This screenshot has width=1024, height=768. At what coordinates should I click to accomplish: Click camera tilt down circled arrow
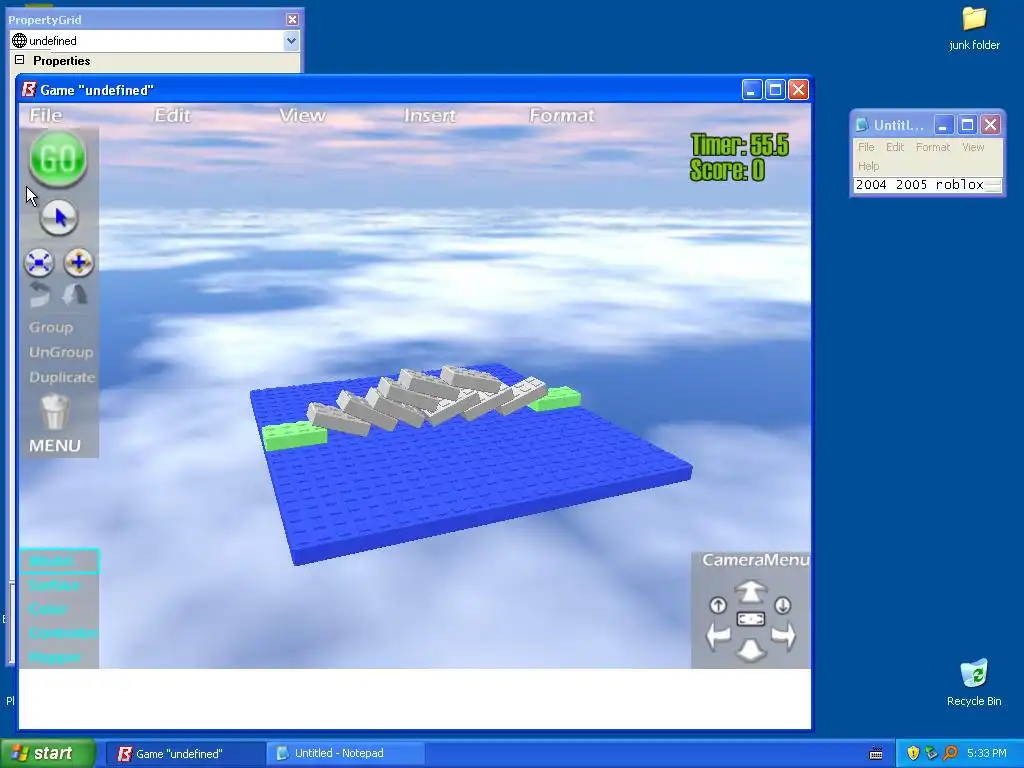point(782,605)
